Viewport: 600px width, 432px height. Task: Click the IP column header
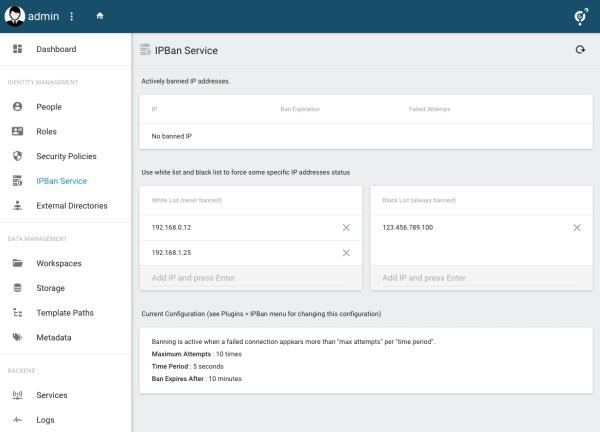pyautogui.click(x=154, y=109)
